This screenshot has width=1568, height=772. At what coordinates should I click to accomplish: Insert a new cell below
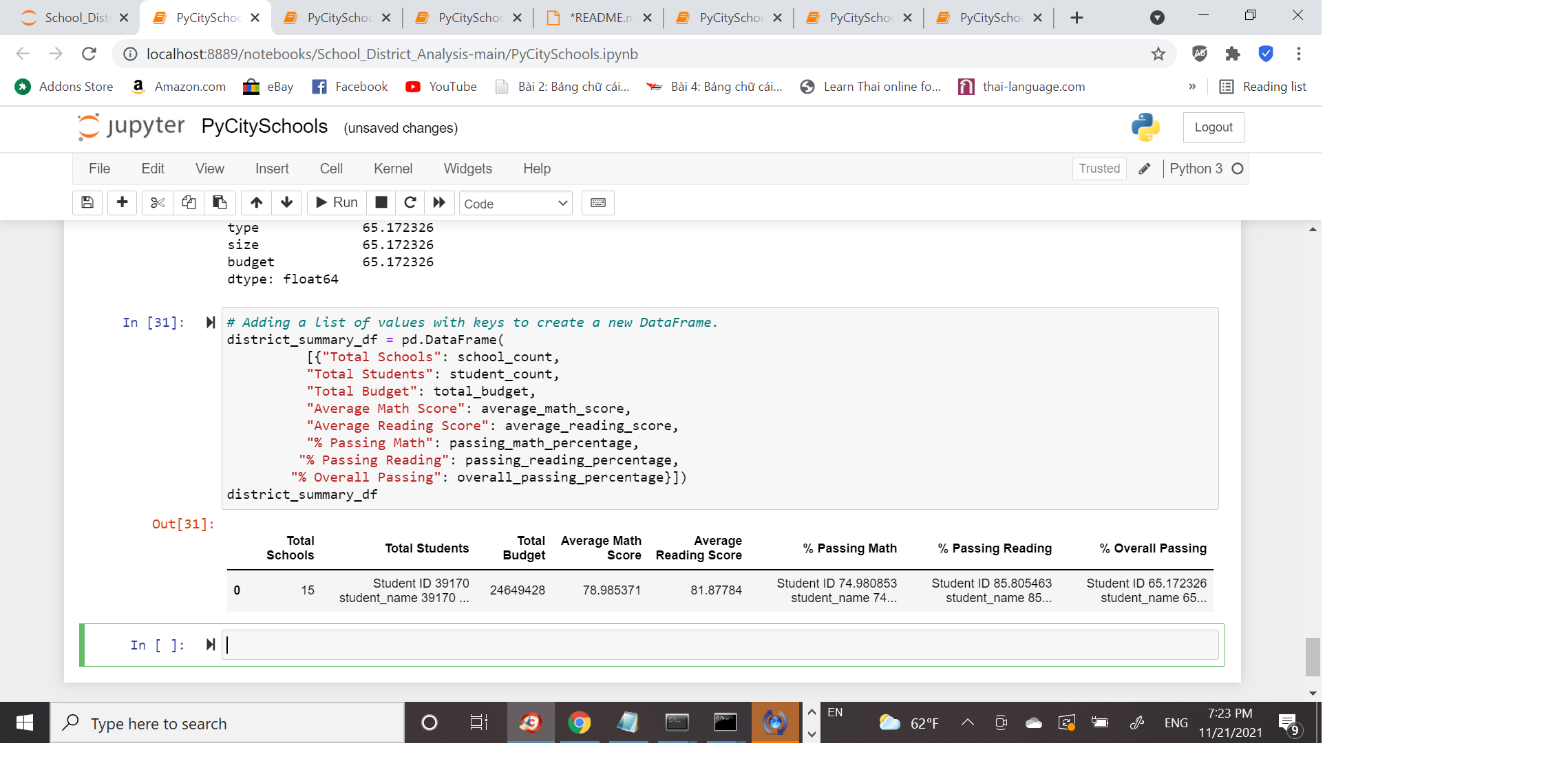point(122,203)
